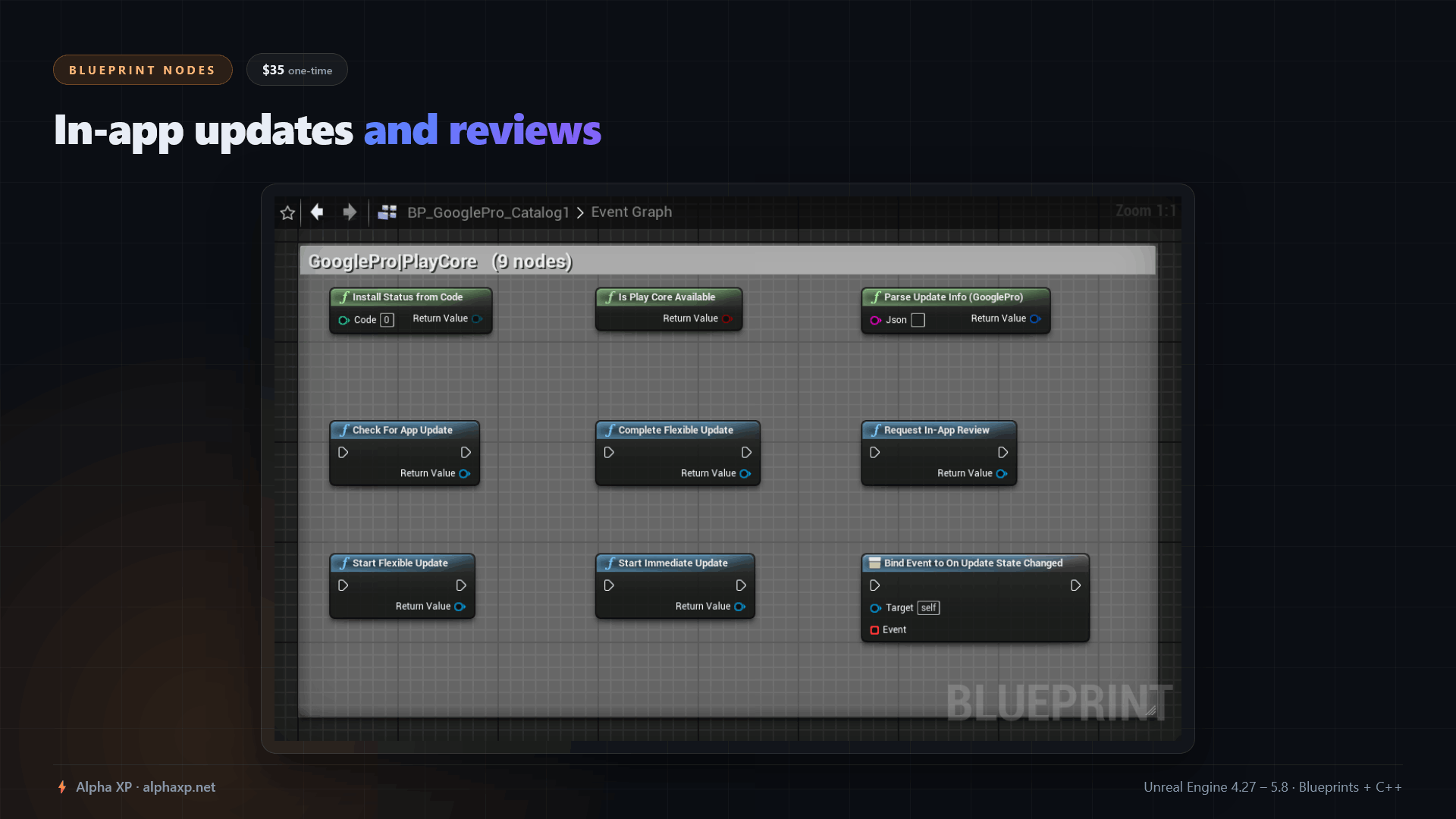Image resolution: width=1456 pixels, height=819 pixels.
Task: Select the Request In-App Review node title
Action: (937, 430)
